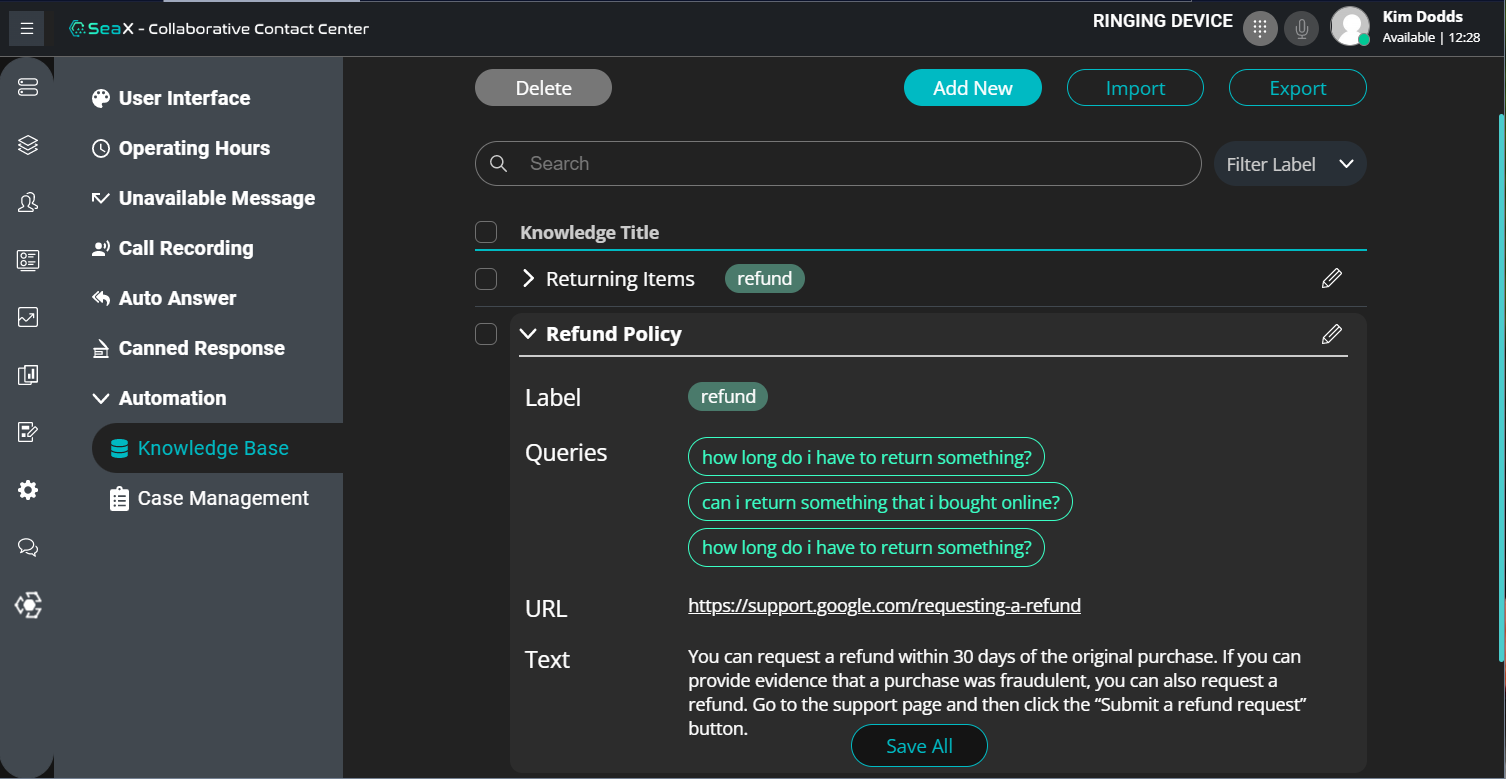The width and height of the screenshot is (1506, 779).
Task: Open the support.google.com refund link
Action: tap(884, 605)
